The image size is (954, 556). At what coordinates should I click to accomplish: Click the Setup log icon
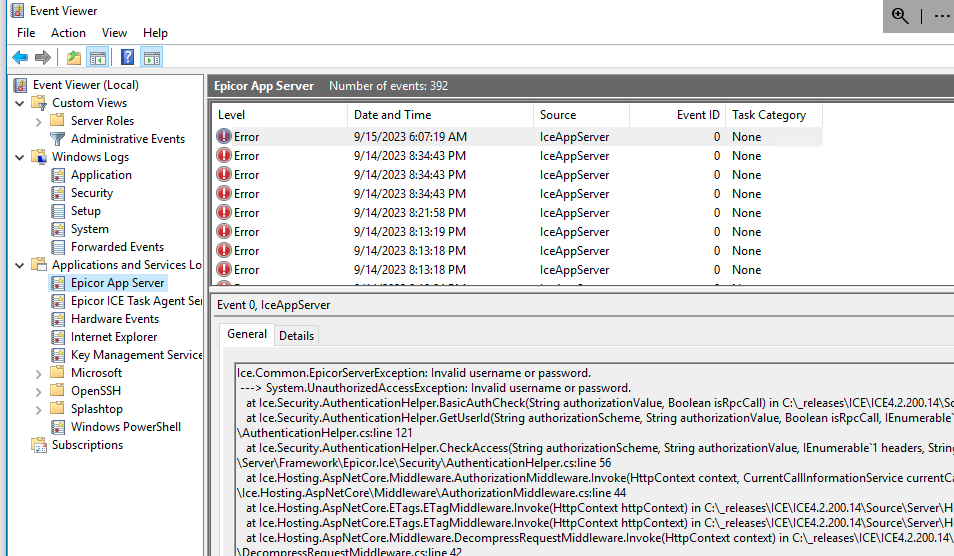tap(58, 211)
